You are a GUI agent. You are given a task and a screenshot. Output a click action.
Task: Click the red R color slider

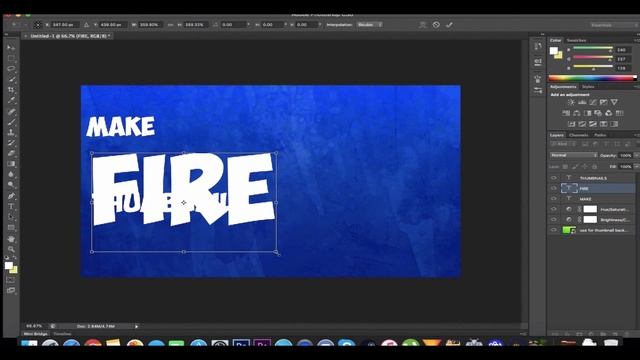pyautogui.click(x=593, y=49)
